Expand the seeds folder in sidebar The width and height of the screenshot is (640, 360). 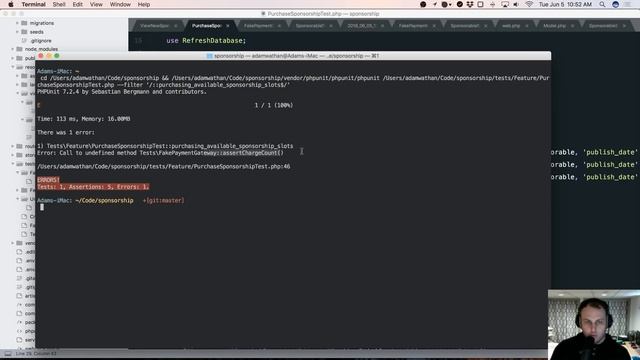point(17,32)
